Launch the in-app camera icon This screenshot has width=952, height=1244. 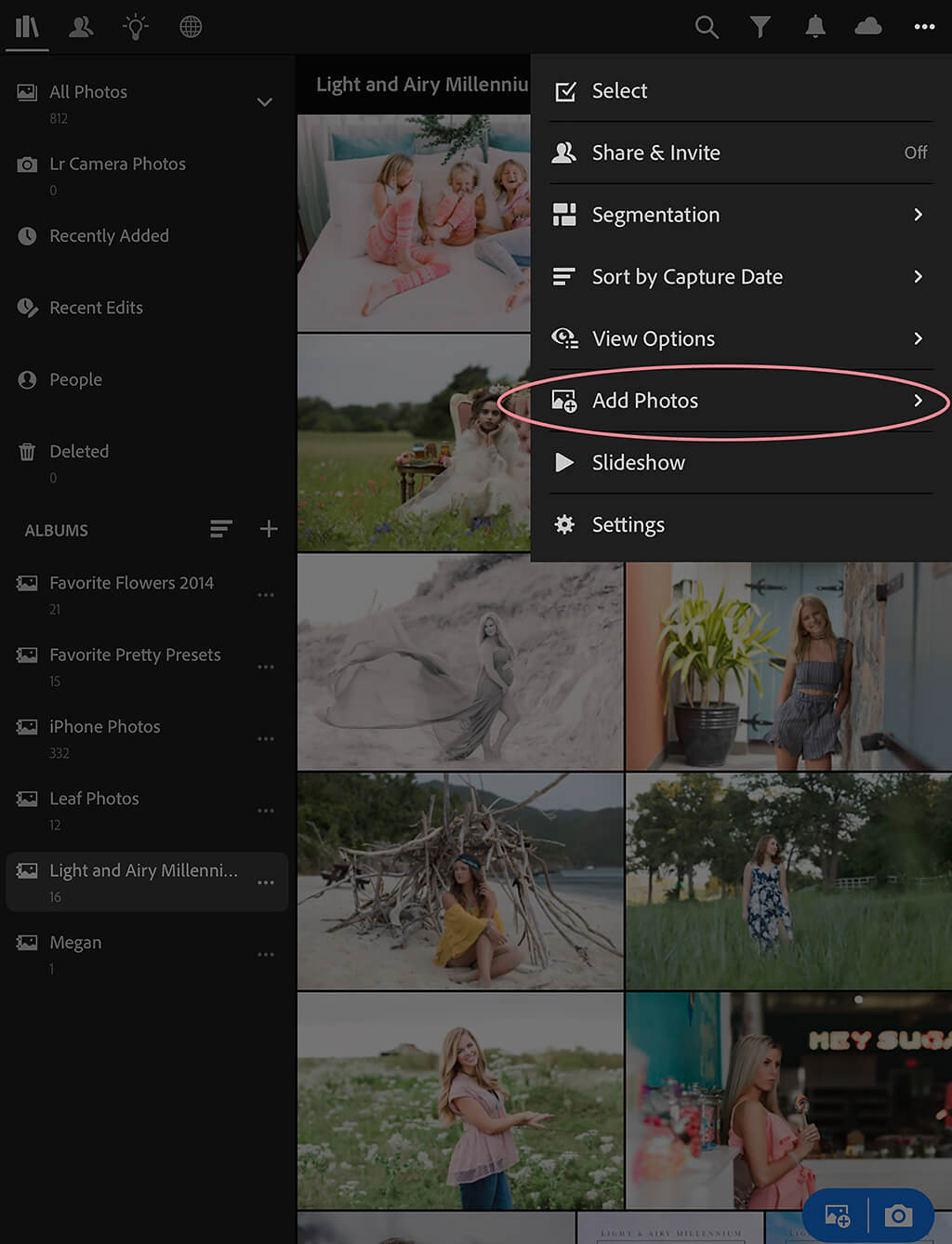[x=898, y=1215]
